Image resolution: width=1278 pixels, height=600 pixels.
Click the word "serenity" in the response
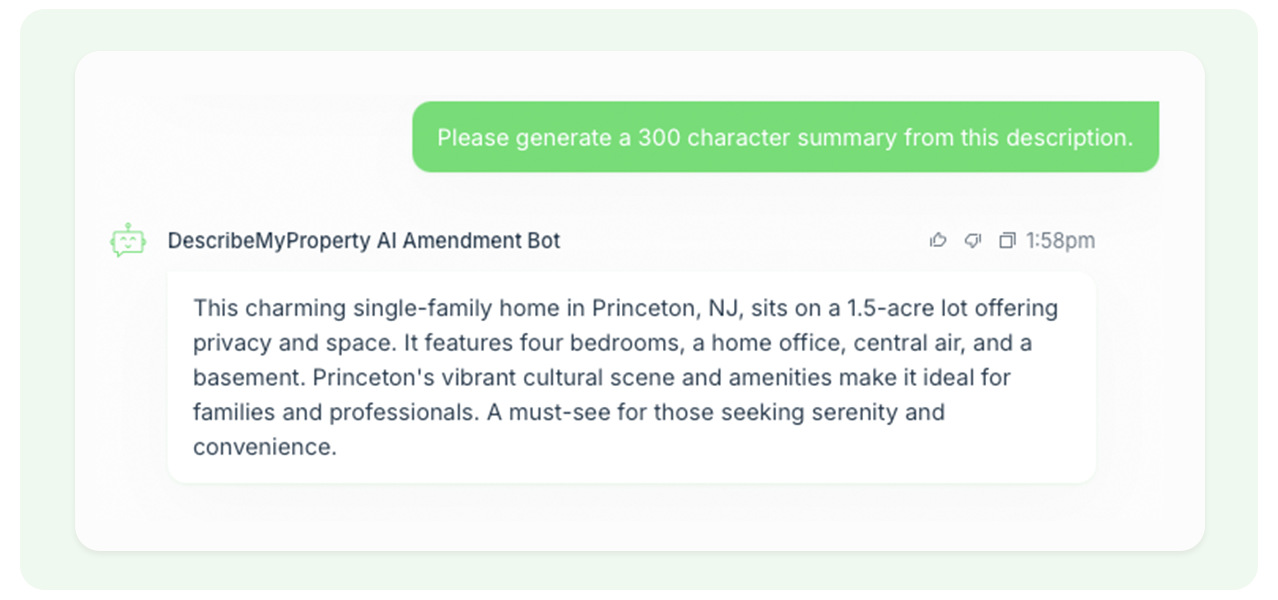(831, 412)
